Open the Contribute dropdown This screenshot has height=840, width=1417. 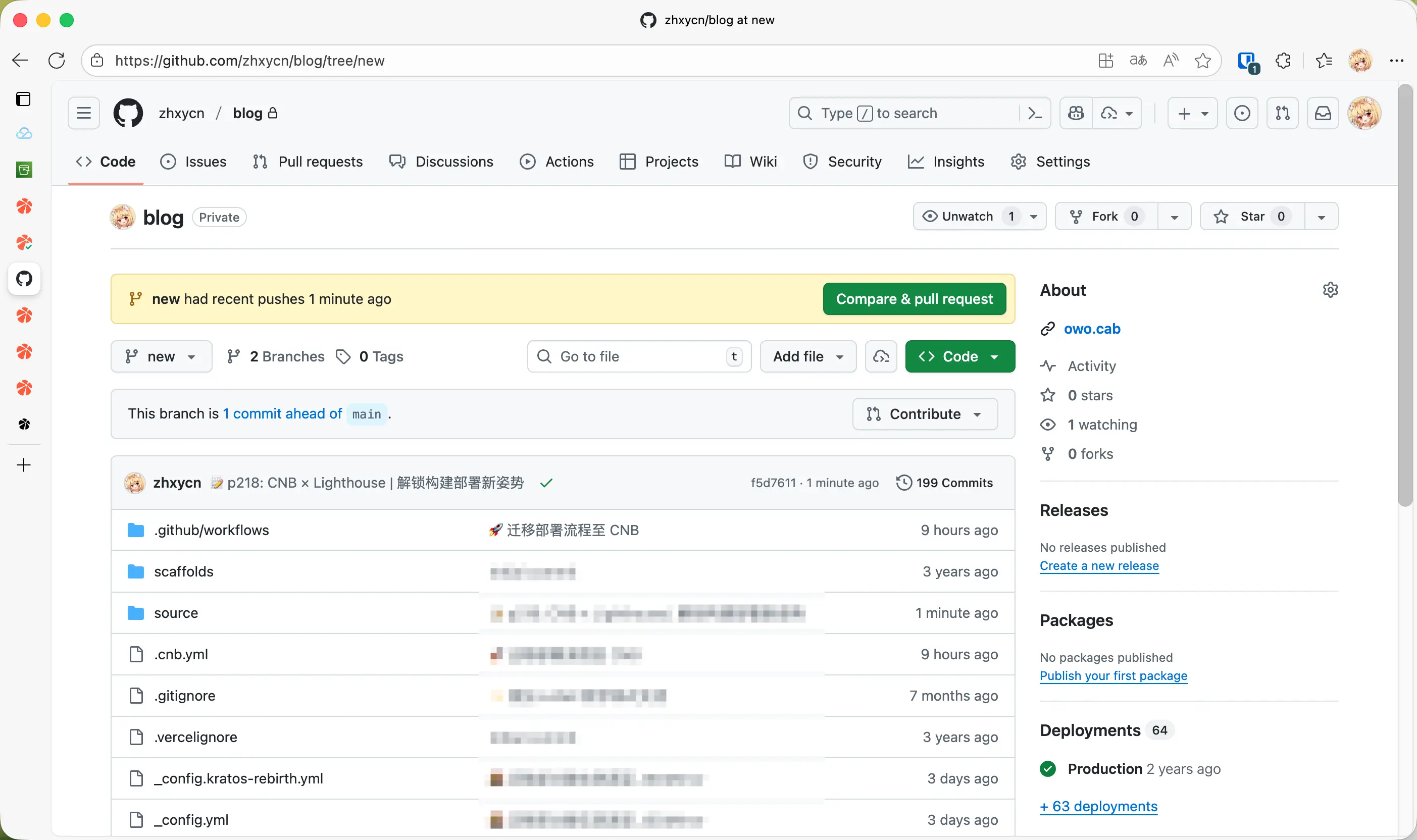[x=924, y=414]
